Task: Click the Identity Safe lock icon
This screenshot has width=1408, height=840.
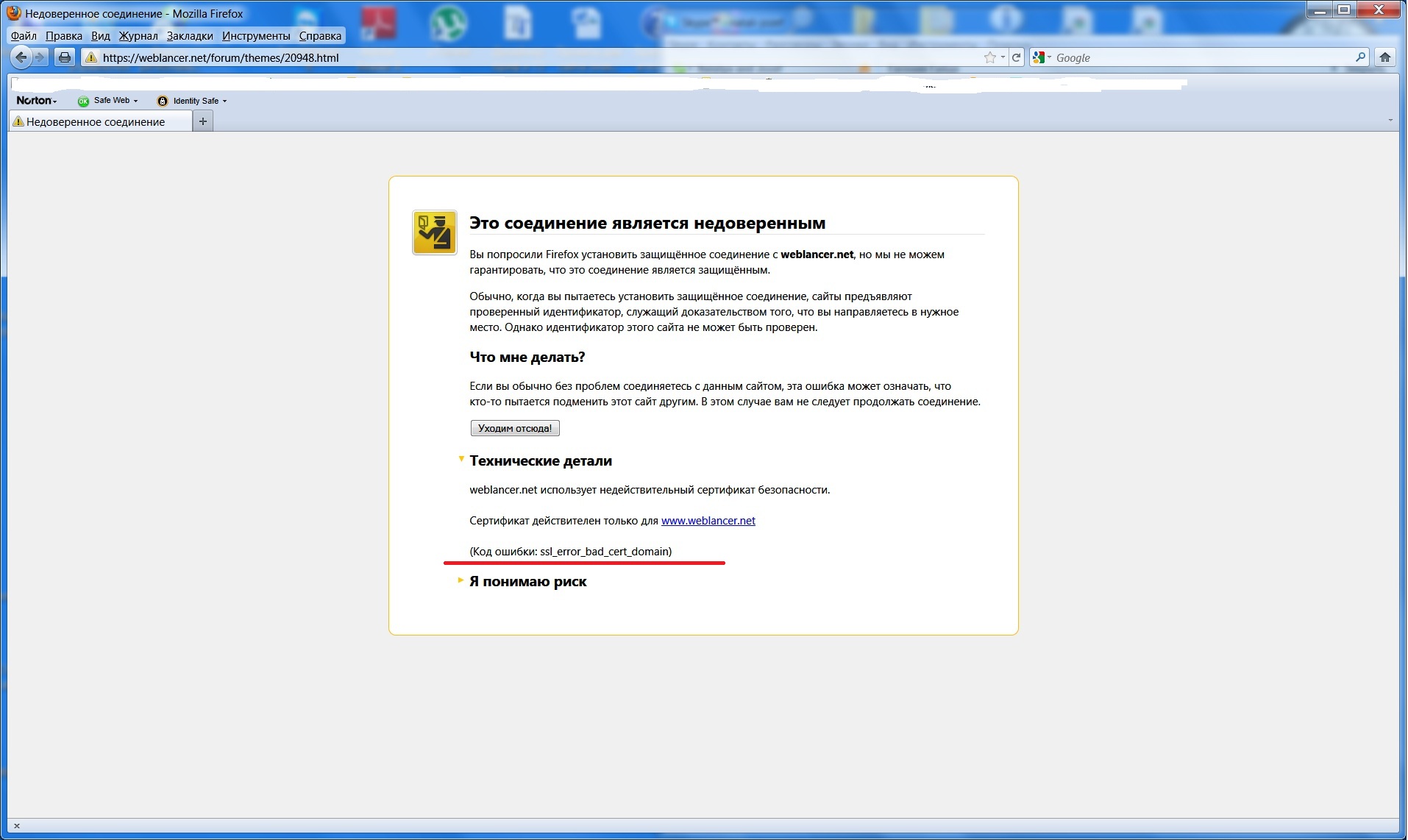Action: tap(163, 101)
